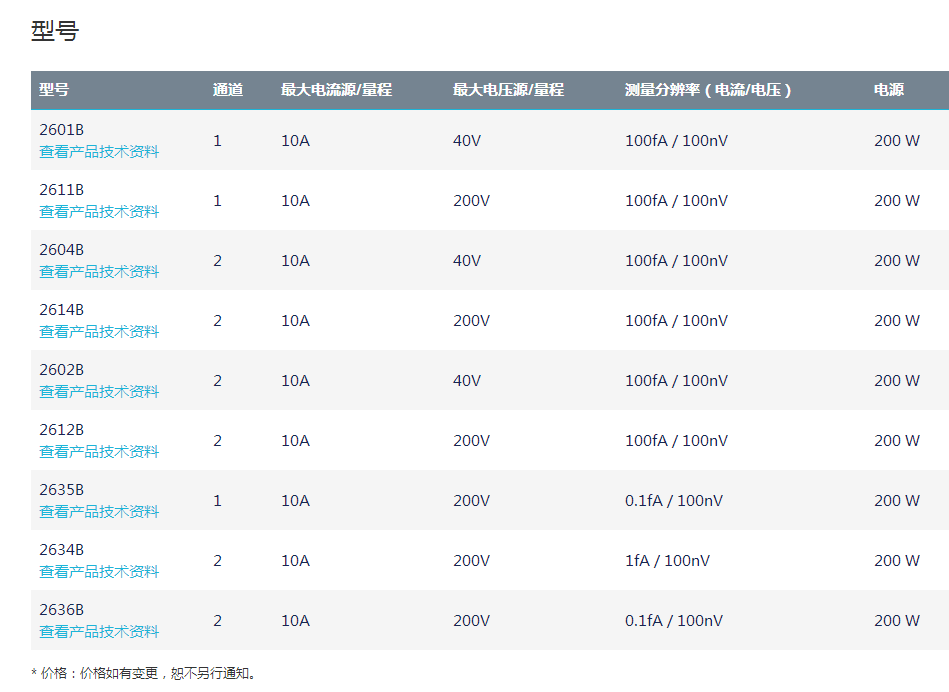Click 100fA / 100nV cell in 2601B row

[x=676, y=140]
